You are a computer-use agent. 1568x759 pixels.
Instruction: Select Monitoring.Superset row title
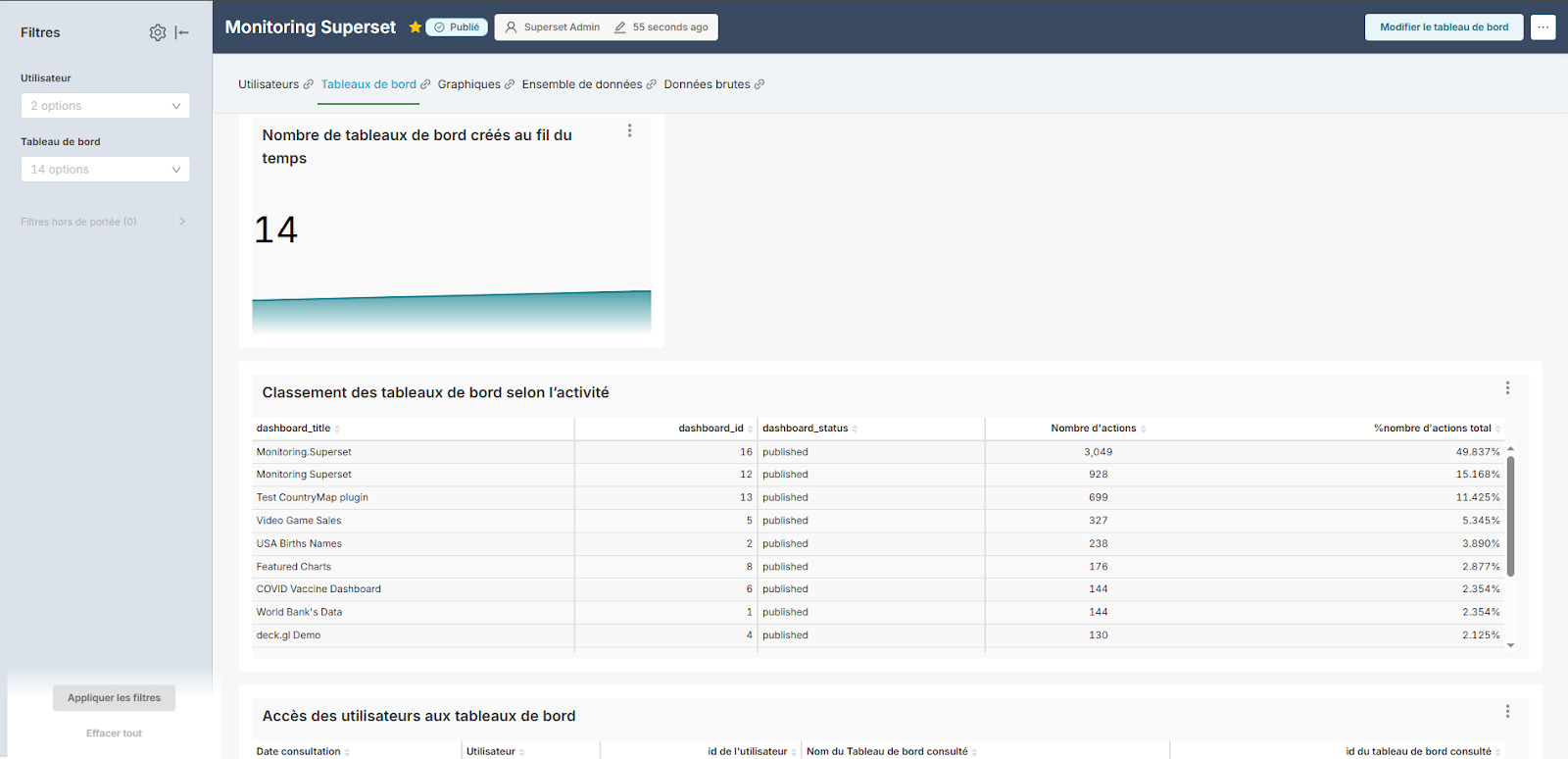click(x=304, y=452)
